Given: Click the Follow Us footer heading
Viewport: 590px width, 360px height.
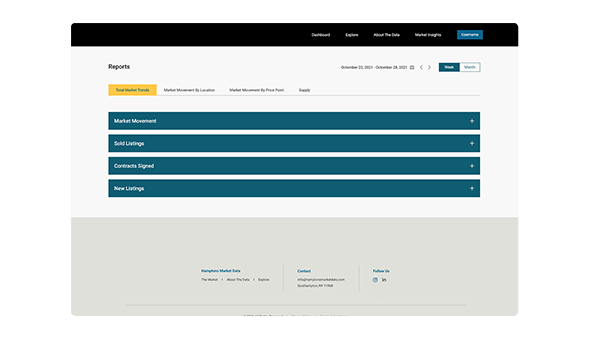Looking at the screenshot, I should click(381, 271).
